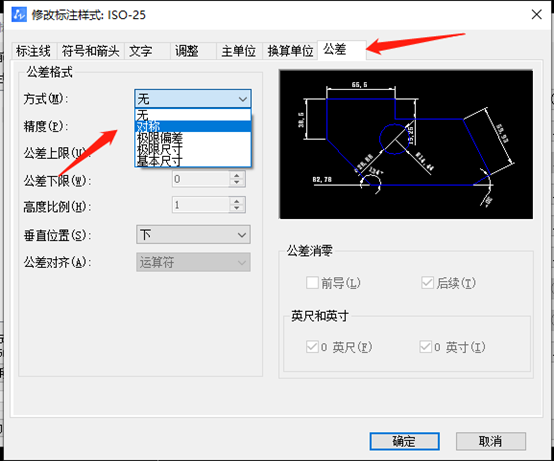Increase the 公差下限 value with up arrow
The width and height of the screenshot is (554, 461).
pyautogui.click(x=237, y=175)
